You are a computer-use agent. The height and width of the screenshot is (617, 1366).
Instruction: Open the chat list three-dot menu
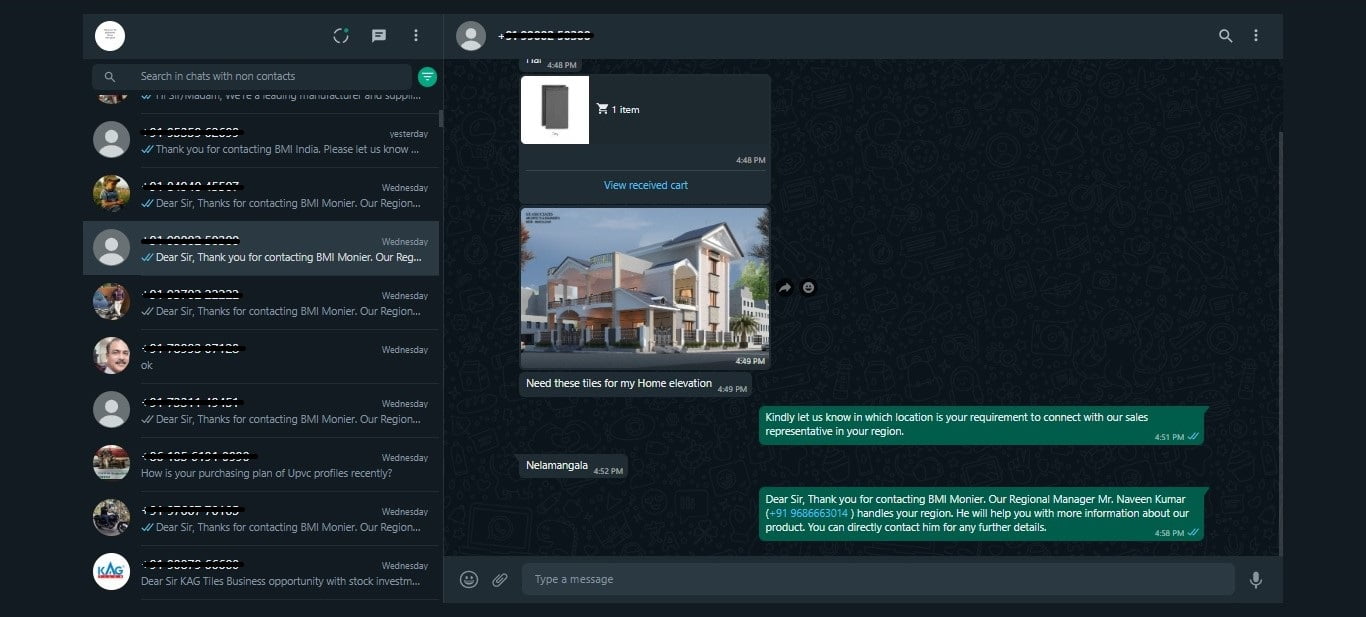coord(416,36)
